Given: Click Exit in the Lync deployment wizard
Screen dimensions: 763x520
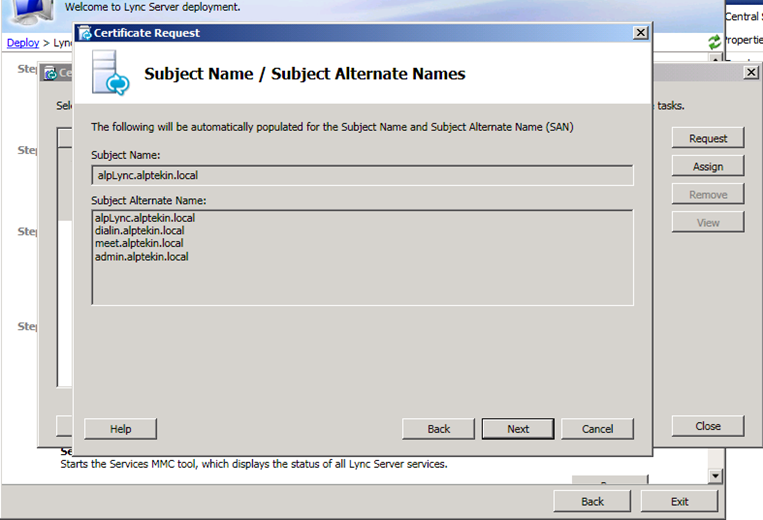Looking at the screenshot, I should pyautogui.click(x=679, y=501).
